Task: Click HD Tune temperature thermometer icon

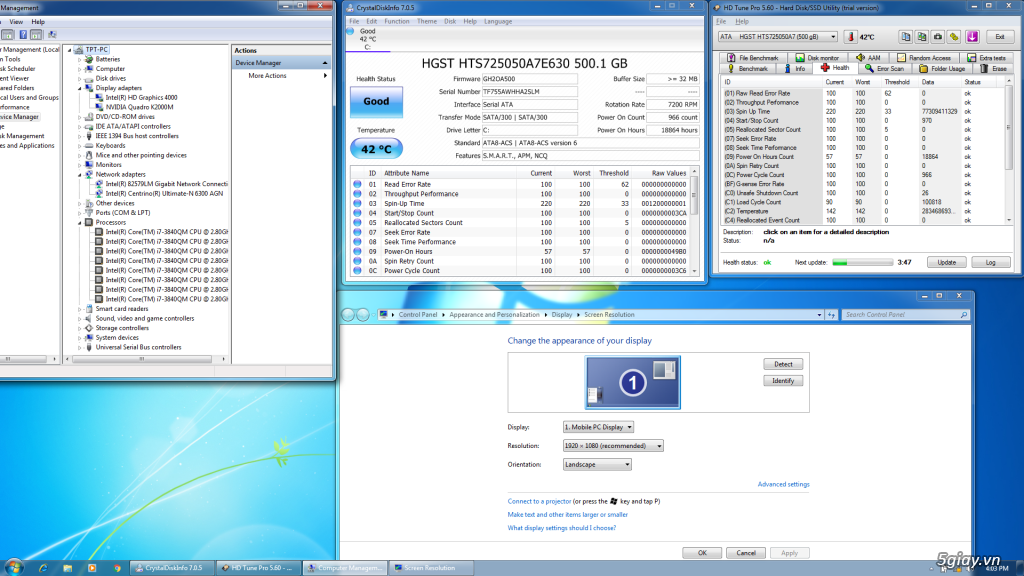Action: click(850, 37)
